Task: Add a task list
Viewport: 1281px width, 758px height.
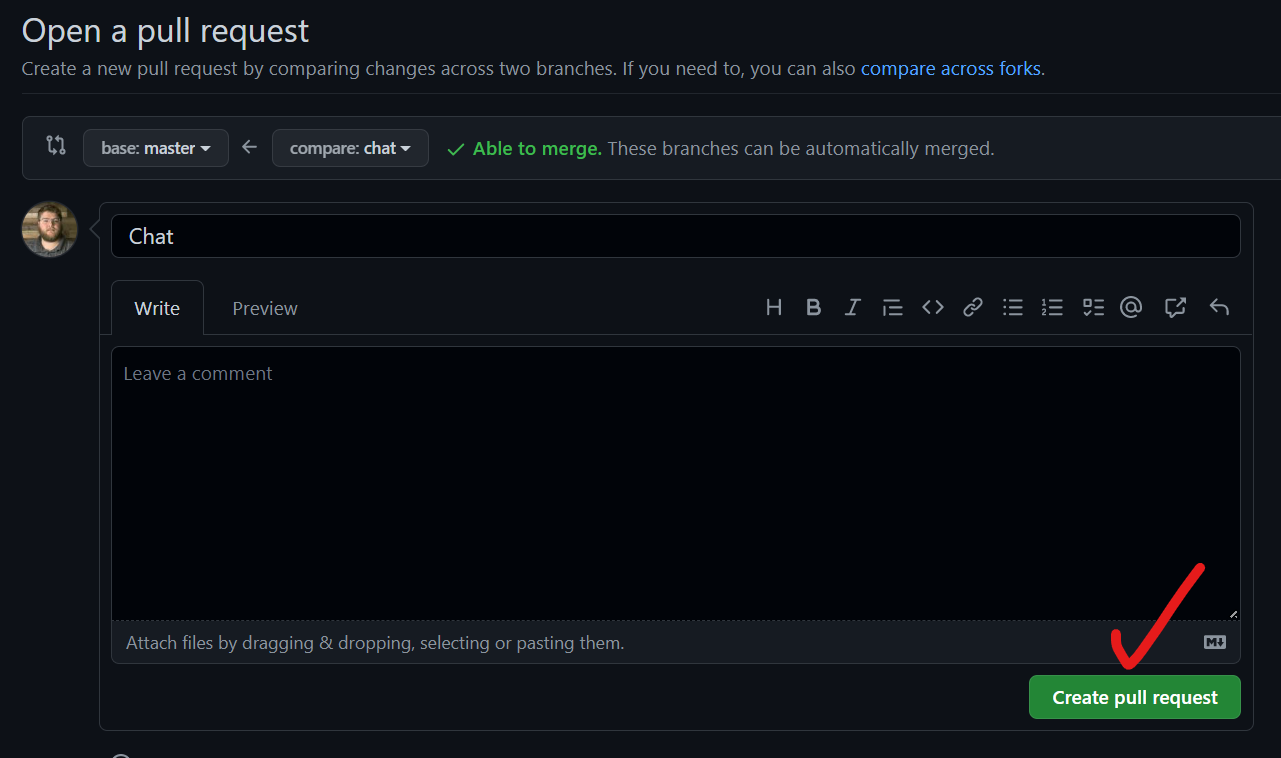Action: [x=1093, y=308]
